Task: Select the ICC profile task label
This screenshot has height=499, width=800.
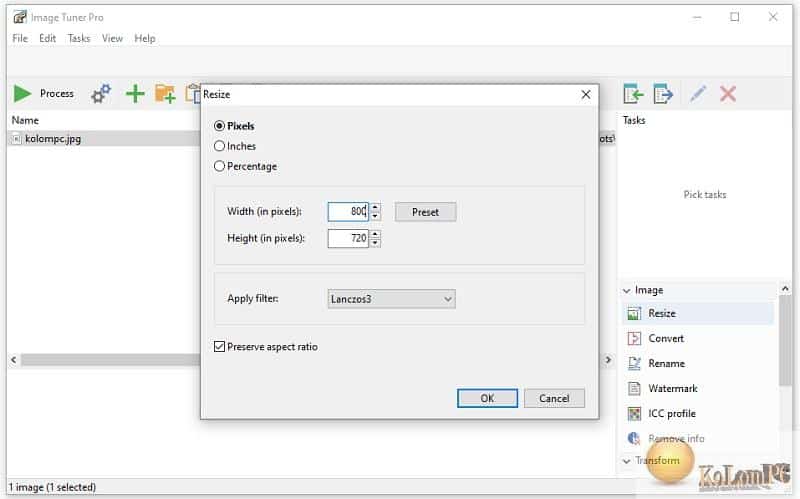Action: click(671, 413)
